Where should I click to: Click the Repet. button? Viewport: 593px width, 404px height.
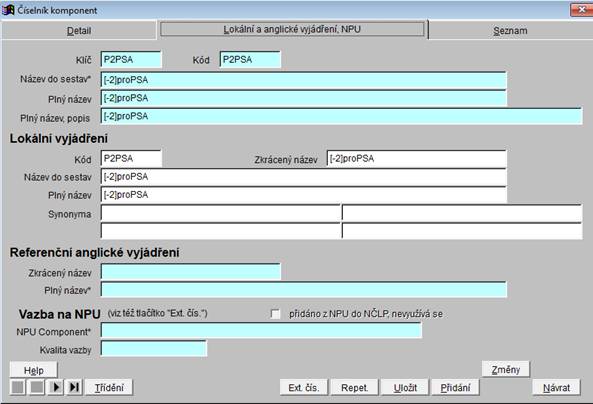click(x=354, y=387)
